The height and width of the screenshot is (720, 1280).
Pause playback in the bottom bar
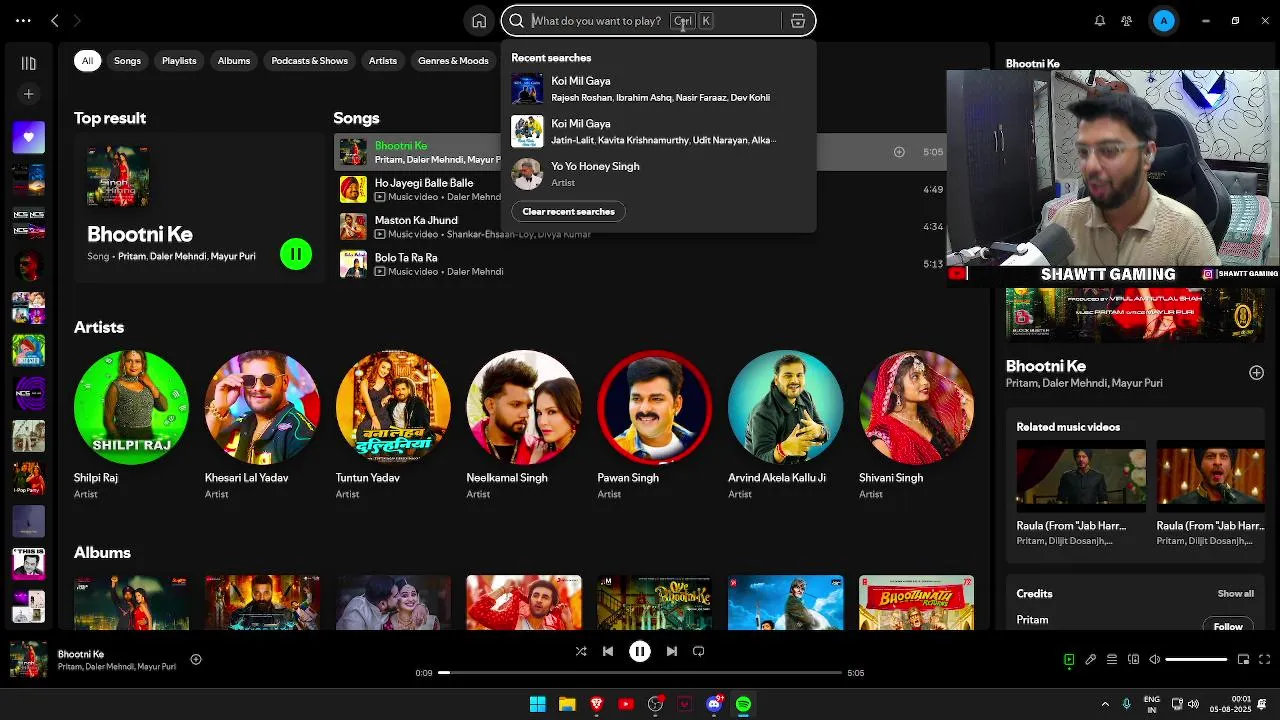640,651
